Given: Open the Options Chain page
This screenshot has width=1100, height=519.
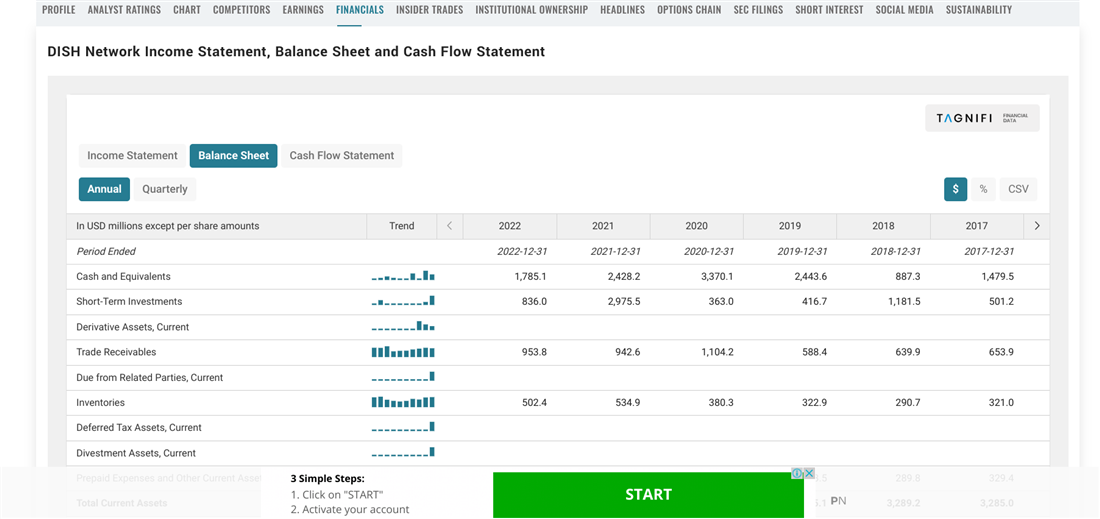Looking at the screenshot, I should point(689,10).
